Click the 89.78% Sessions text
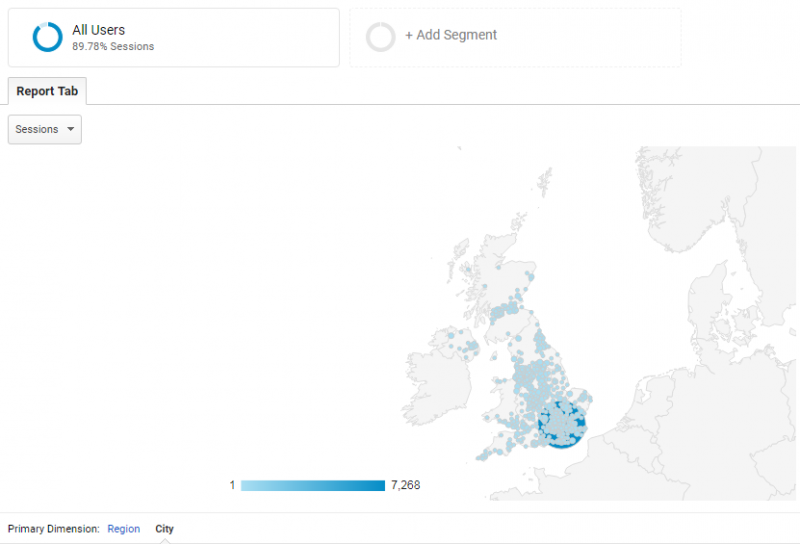 tap(113, 46)
